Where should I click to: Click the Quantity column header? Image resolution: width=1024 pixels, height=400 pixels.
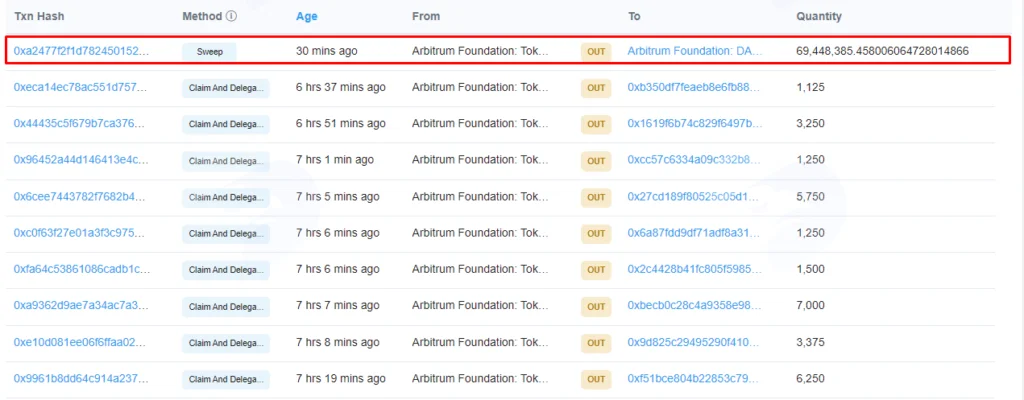[x=818, y=16]
